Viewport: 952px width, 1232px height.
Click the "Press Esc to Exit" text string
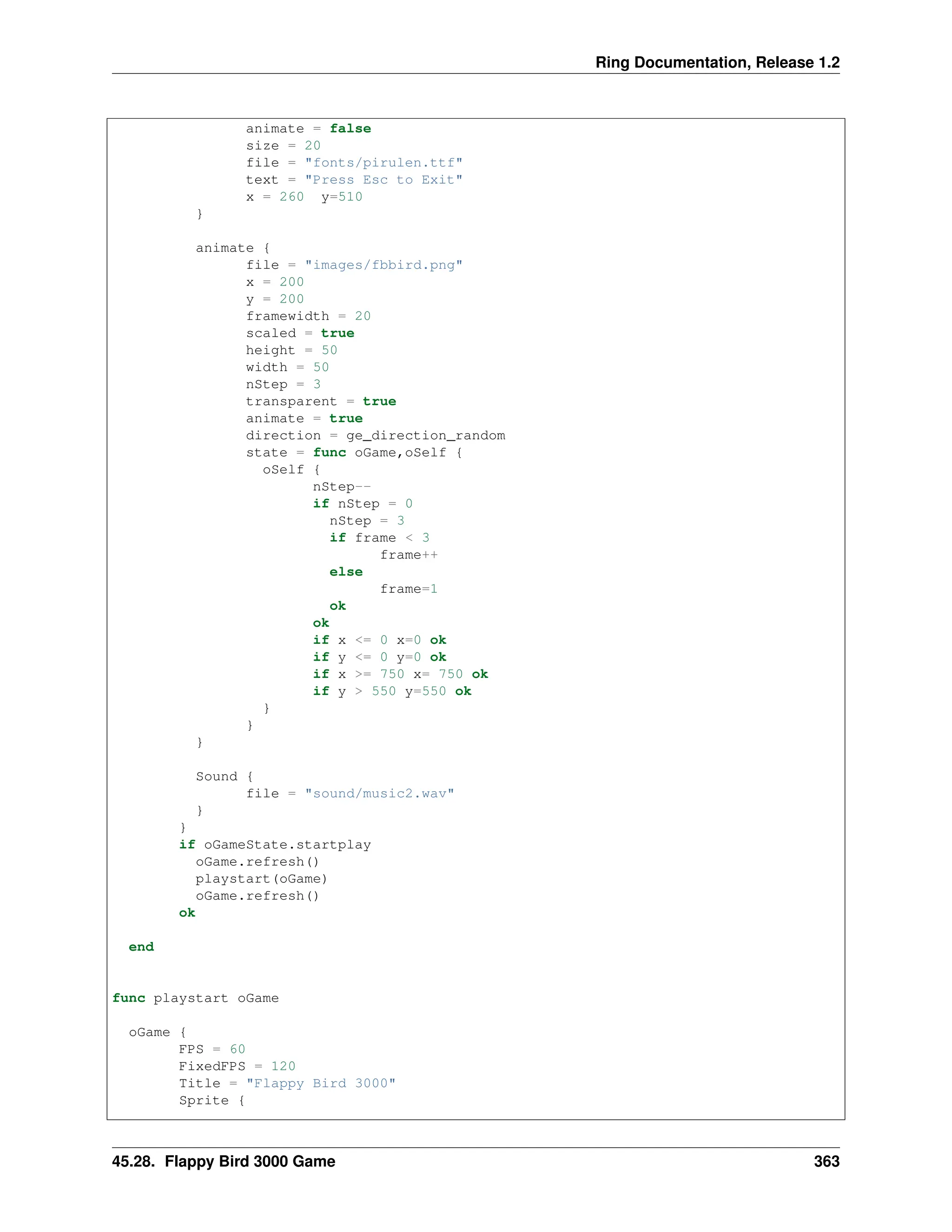tap(383, 180)
